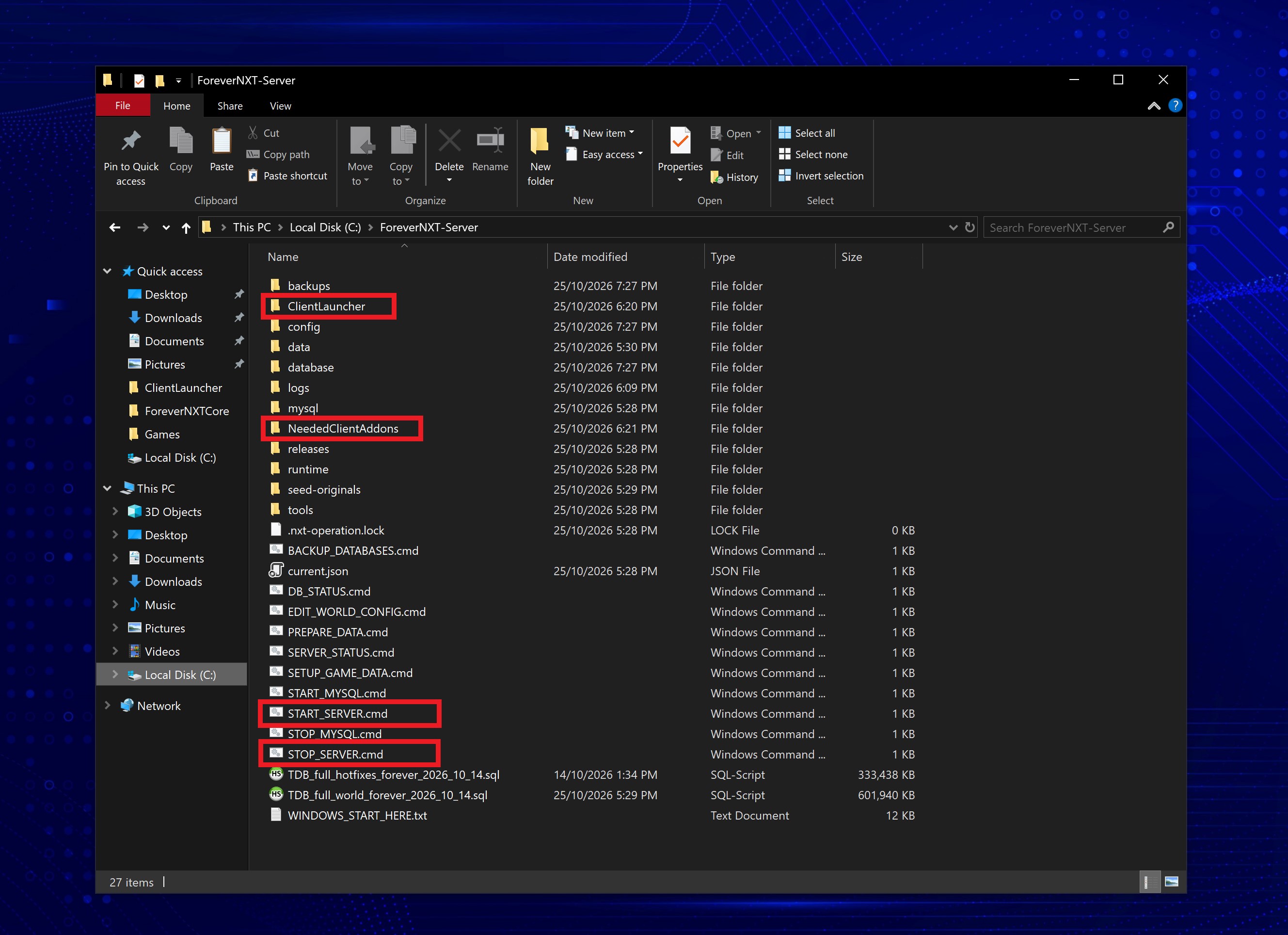Click the History command
1288x935 pixels.
pos(734,177)
